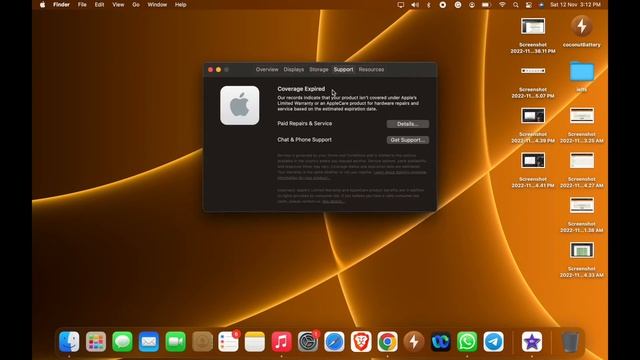Click the battery status icon
640x360 pixels.
(x=486, y=5)
